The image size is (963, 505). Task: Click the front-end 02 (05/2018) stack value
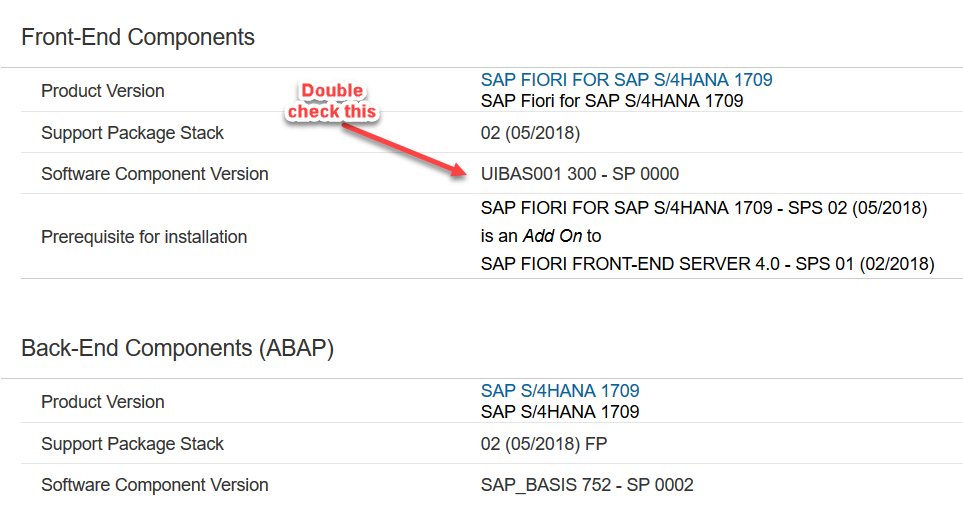(x=531, y=133)
